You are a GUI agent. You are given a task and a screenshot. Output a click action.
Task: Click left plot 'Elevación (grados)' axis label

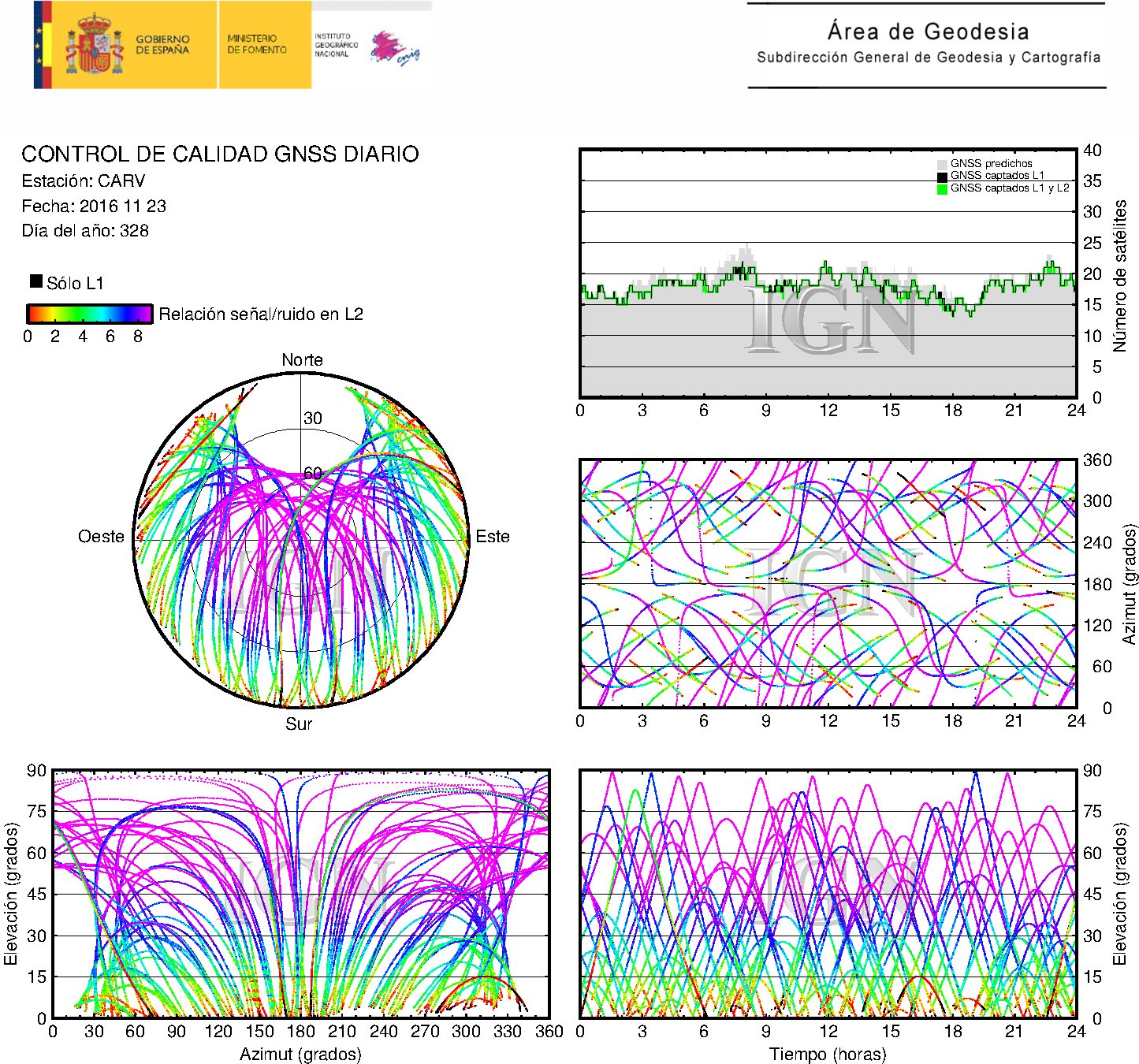[x=11, y=894]
